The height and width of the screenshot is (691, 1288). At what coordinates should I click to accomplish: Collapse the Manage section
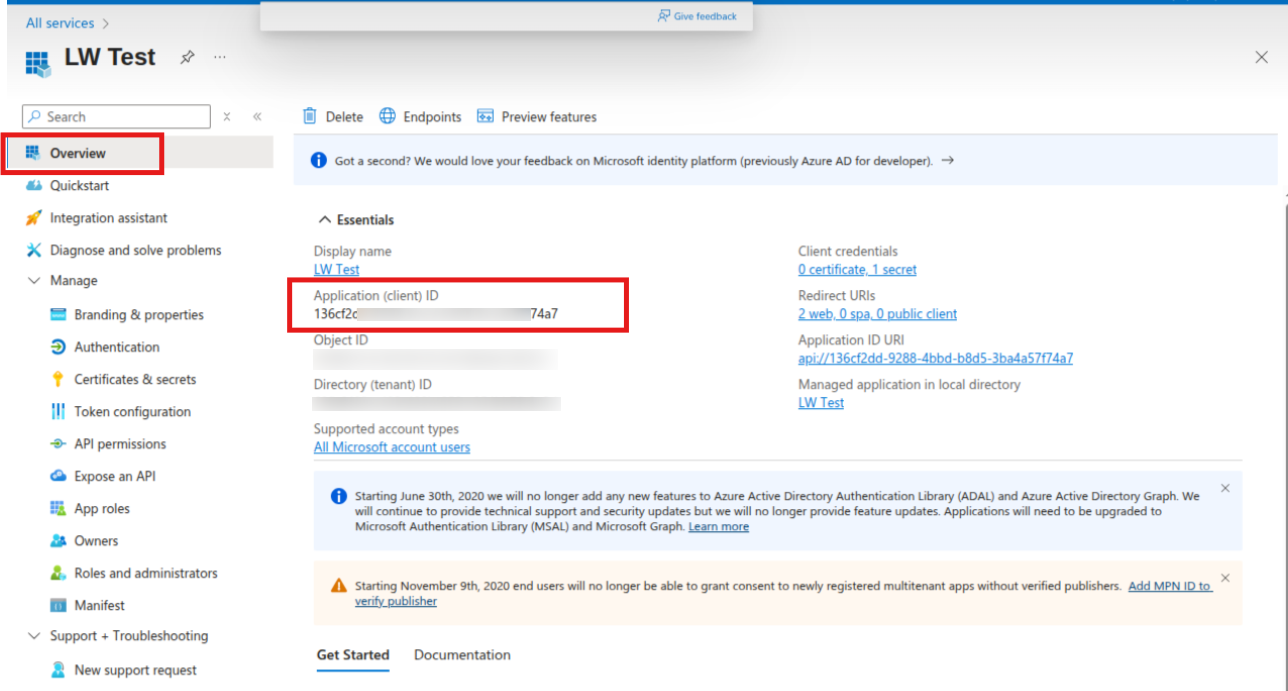pos(34,281)
